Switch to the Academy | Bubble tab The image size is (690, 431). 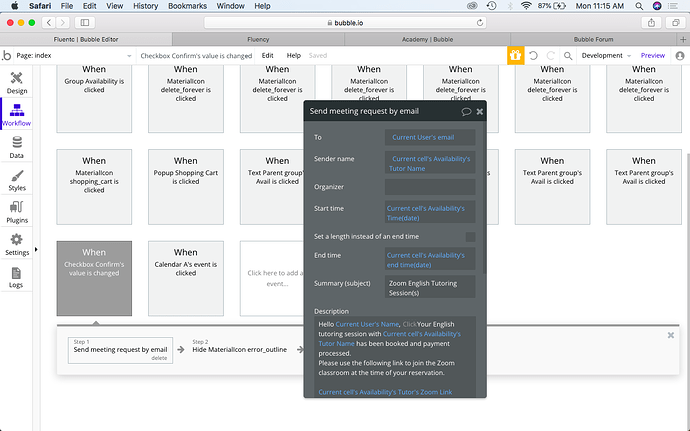click(x=427, y=39)
